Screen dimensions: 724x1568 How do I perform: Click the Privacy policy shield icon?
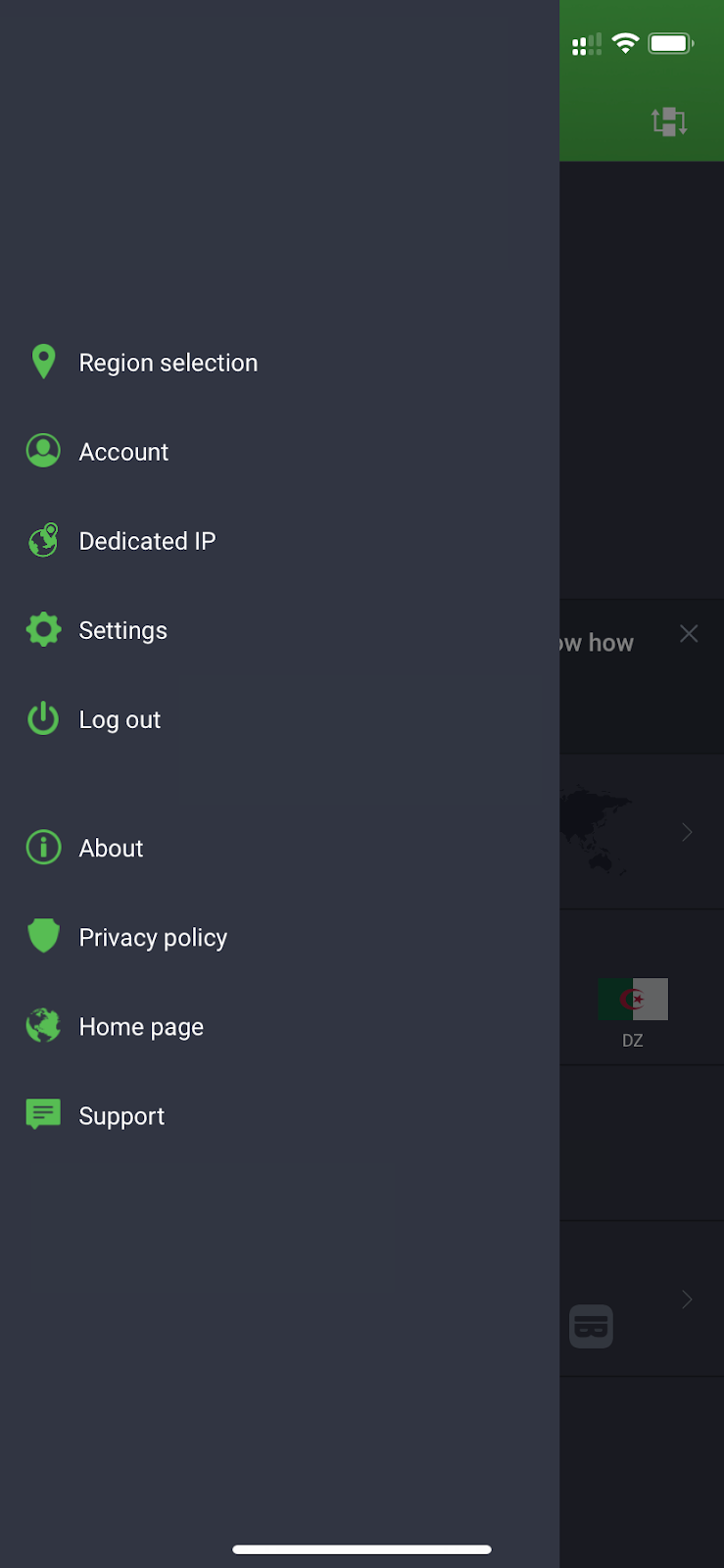(x=43, y=937)
